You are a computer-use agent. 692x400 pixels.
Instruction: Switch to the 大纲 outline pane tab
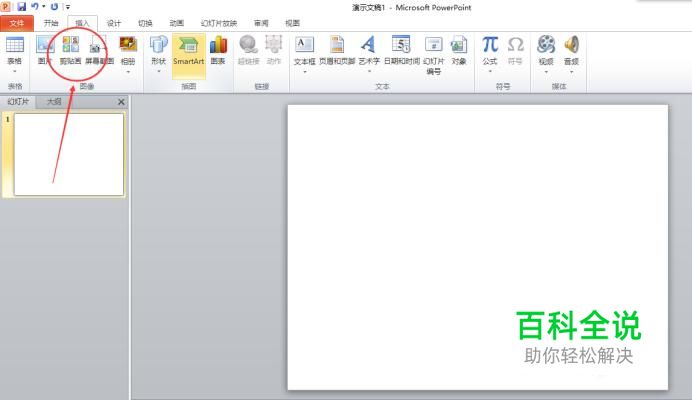pos(54,102)
